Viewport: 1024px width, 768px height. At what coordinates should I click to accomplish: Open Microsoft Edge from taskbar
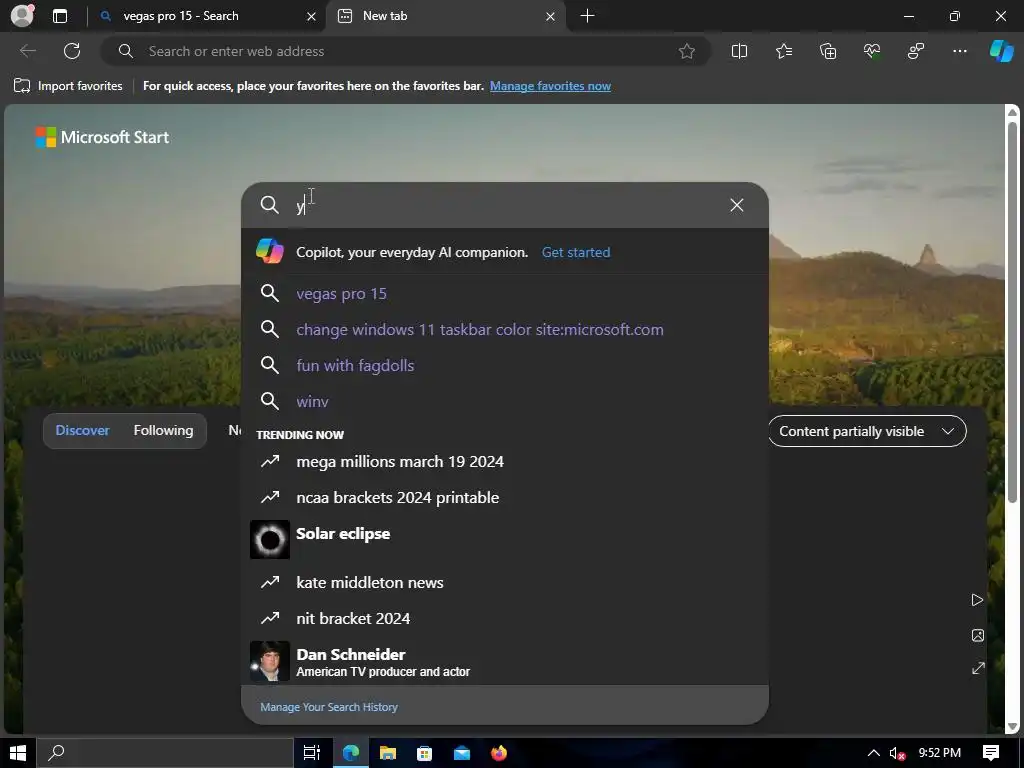(351, 753)
